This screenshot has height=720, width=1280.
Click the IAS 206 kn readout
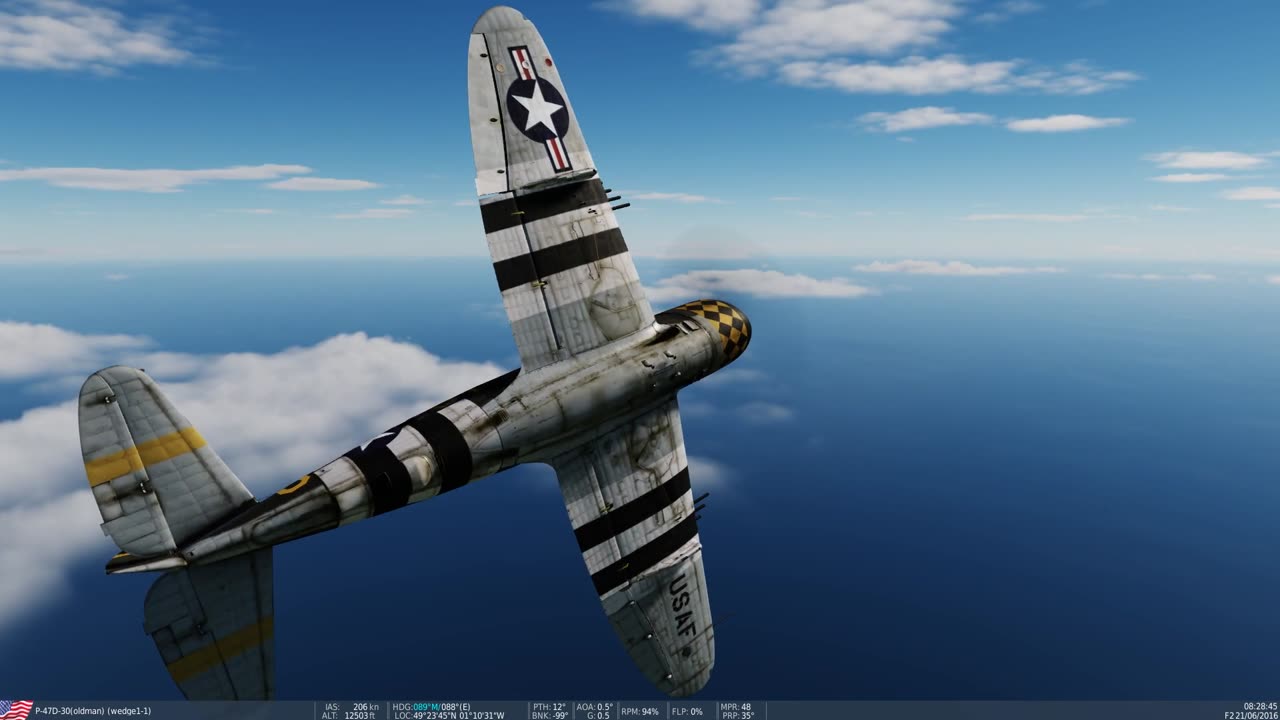(x=351, y=706)
